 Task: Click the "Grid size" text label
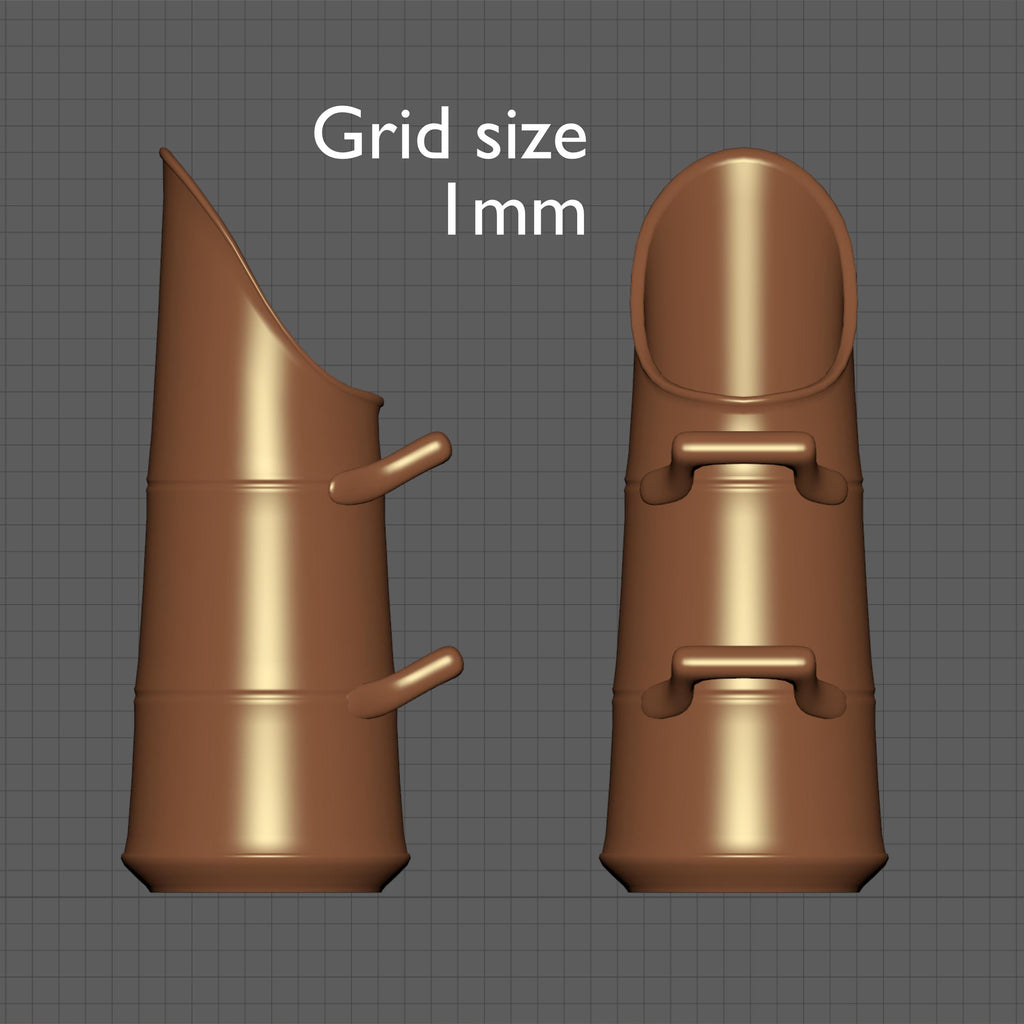[450, 133]
